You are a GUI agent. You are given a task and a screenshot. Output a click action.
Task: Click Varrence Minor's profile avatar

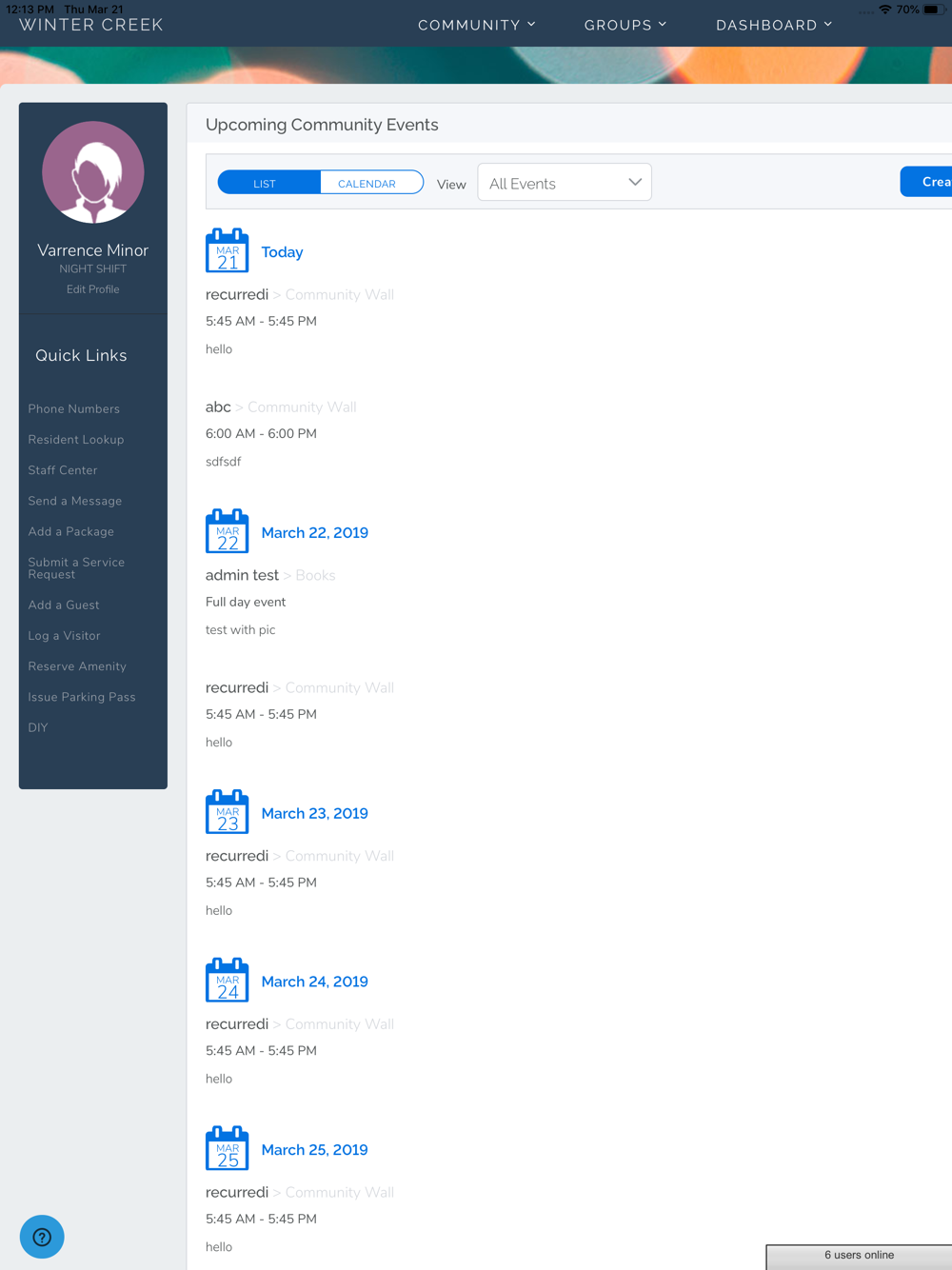[x=93, y=172]
